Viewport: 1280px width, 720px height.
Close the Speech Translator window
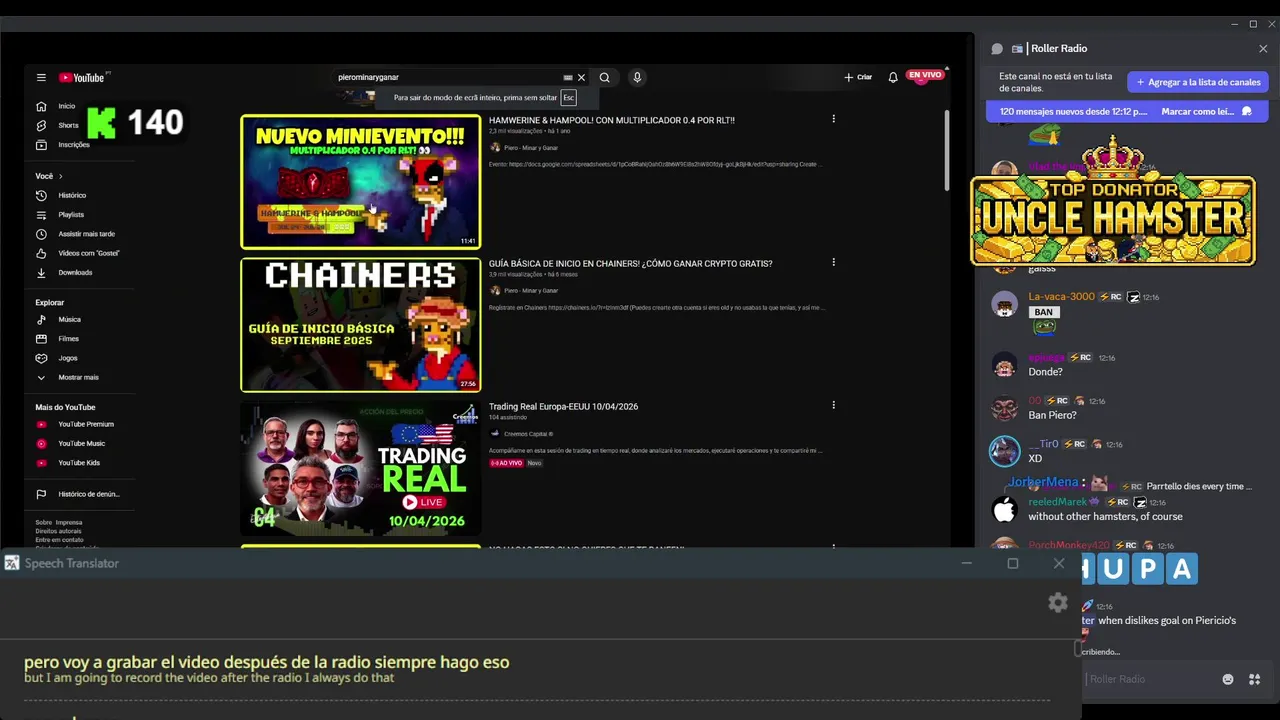(x=1059, y=564)
